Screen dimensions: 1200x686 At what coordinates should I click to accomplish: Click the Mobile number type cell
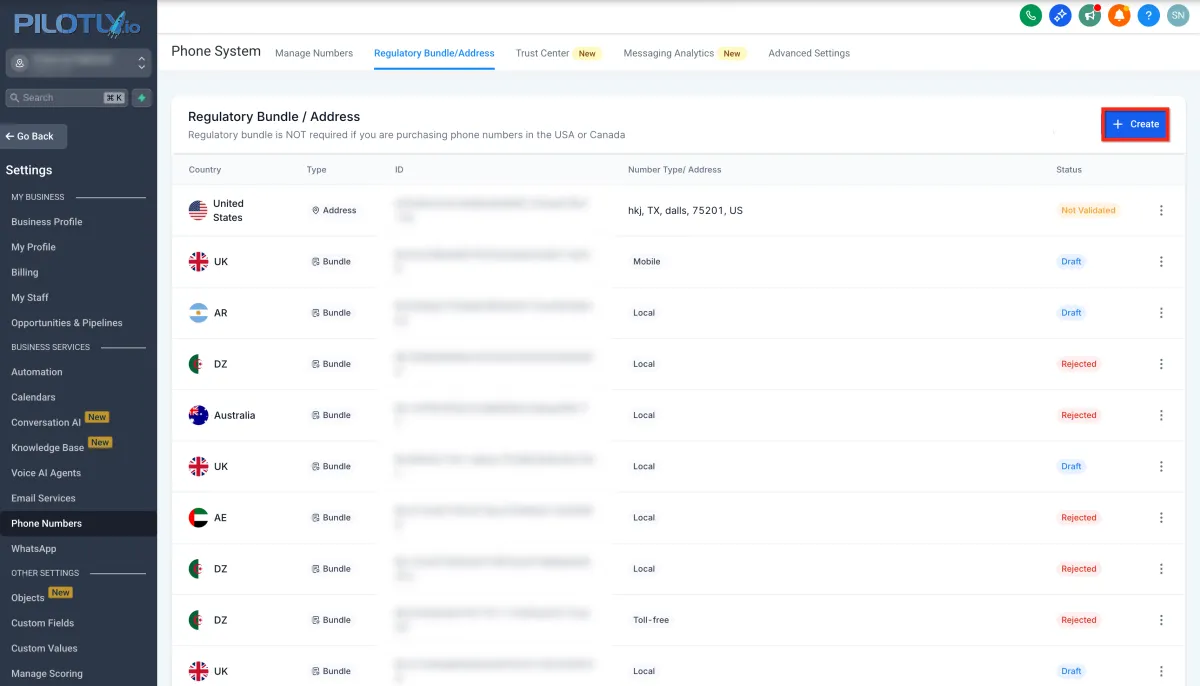click(646, 261)
